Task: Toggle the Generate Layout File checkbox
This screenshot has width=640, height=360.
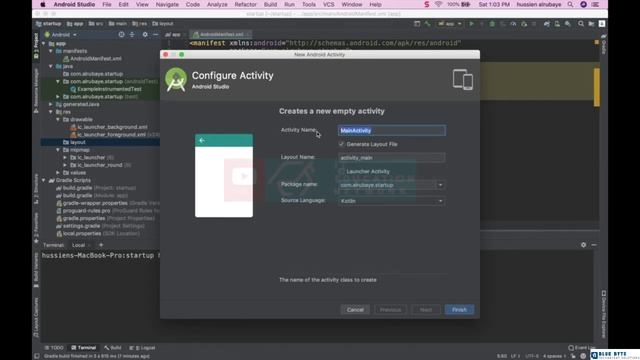Action: [341, 144]
